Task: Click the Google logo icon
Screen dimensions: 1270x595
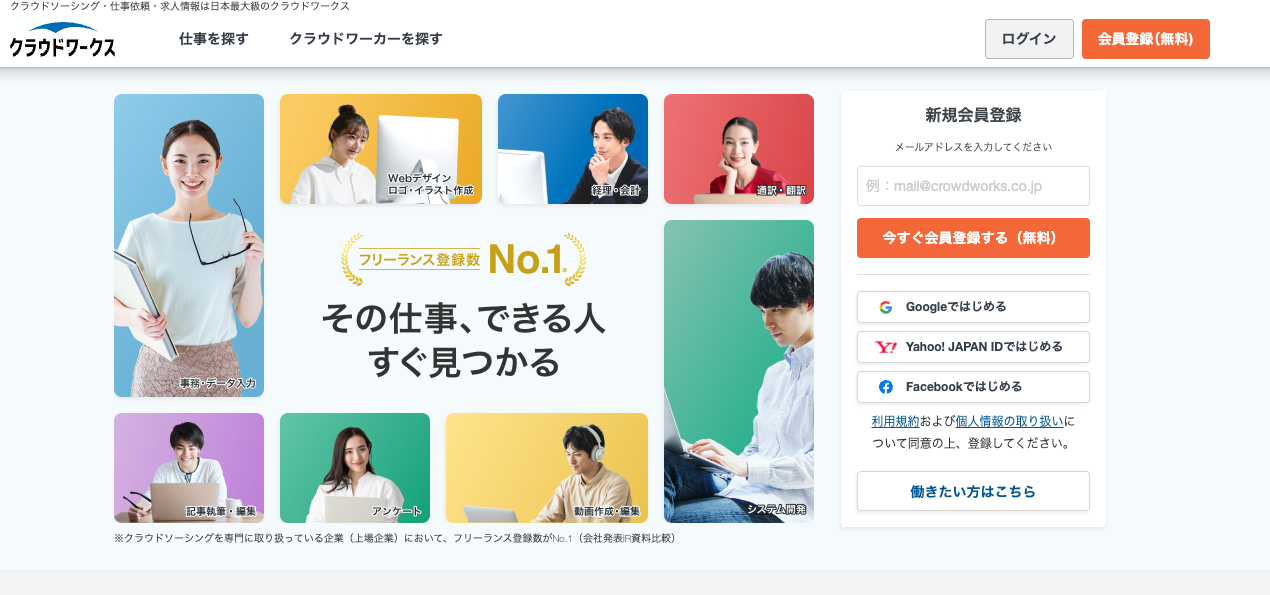Action: [885, 307]
